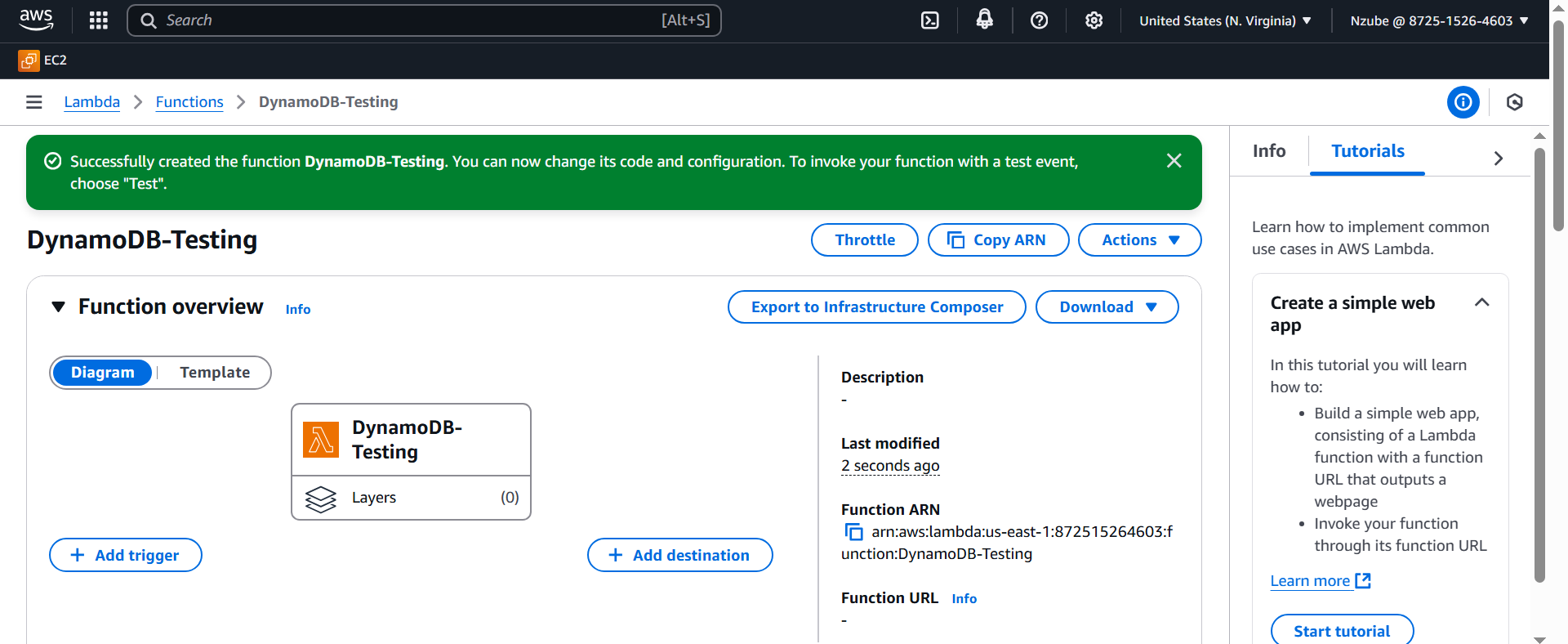Open the side navigation hamburger menu
Screen dimensions: 1568x644
(x=34, y=102)
